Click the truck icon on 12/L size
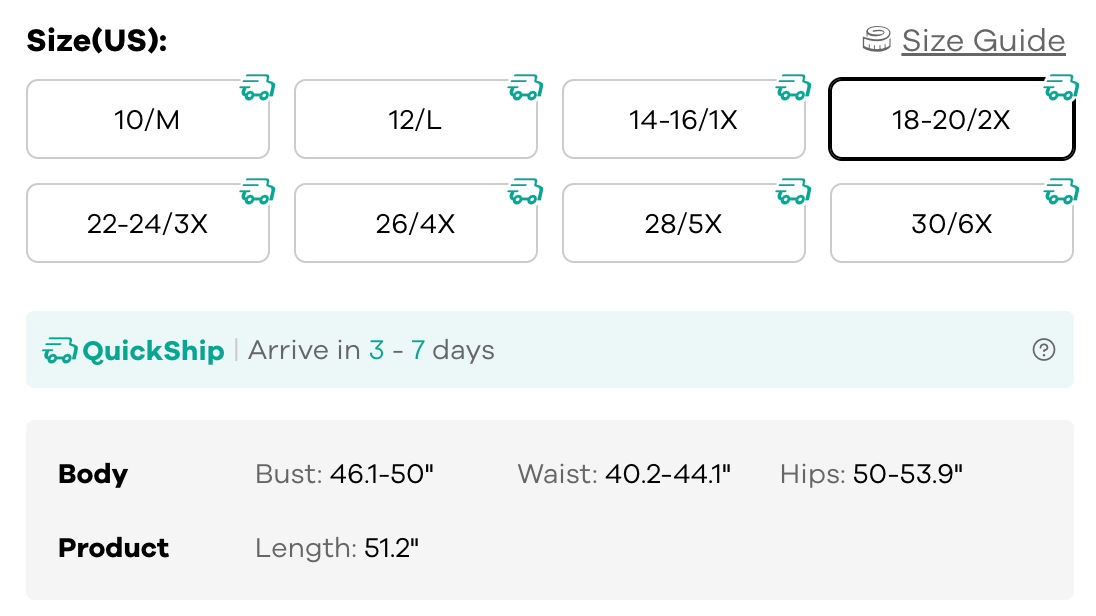The width and height of the screenshot is (1096, 616). click(x=525, y=88)
